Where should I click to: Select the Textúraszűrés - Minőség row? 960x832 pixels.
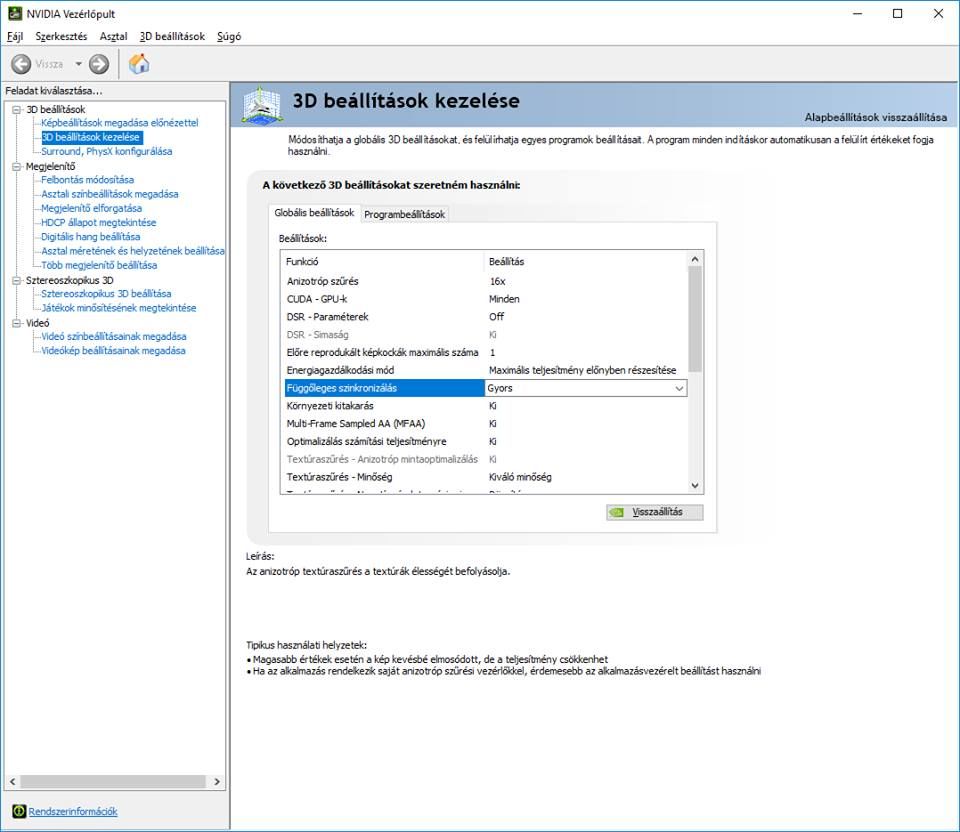coord(486,477)
